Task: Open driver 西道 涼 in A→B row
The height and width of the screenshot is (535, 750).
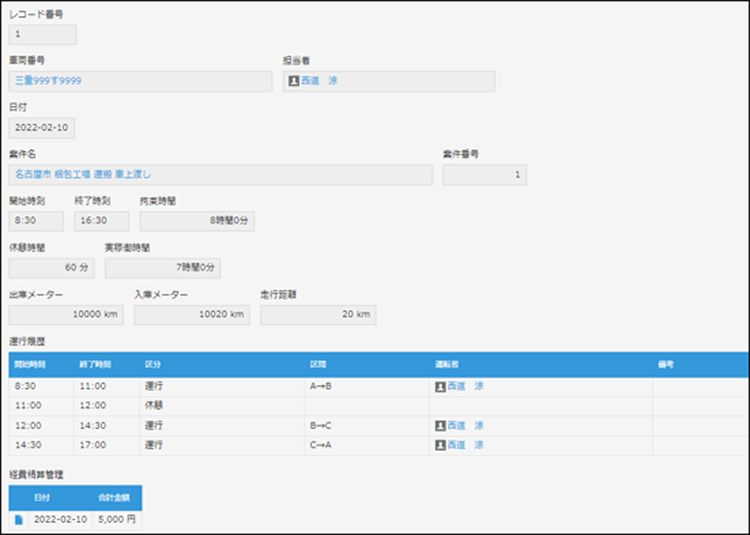Action: pyautogui.click(x=465, y=386)
